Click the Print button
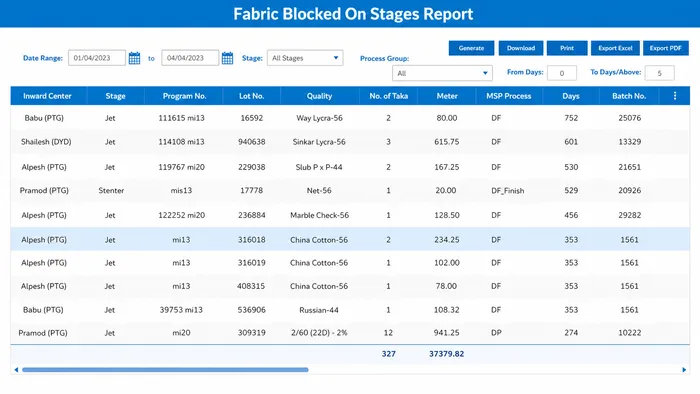The height and width of the screenshot is (394, 700). pyautogui.click(x=567, y=48)
